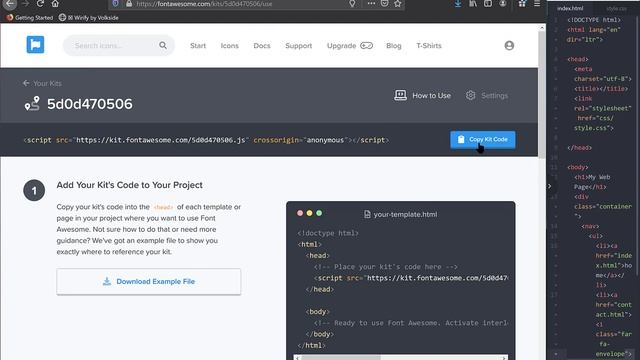Click the search magnifier icon

click(163, 45)
